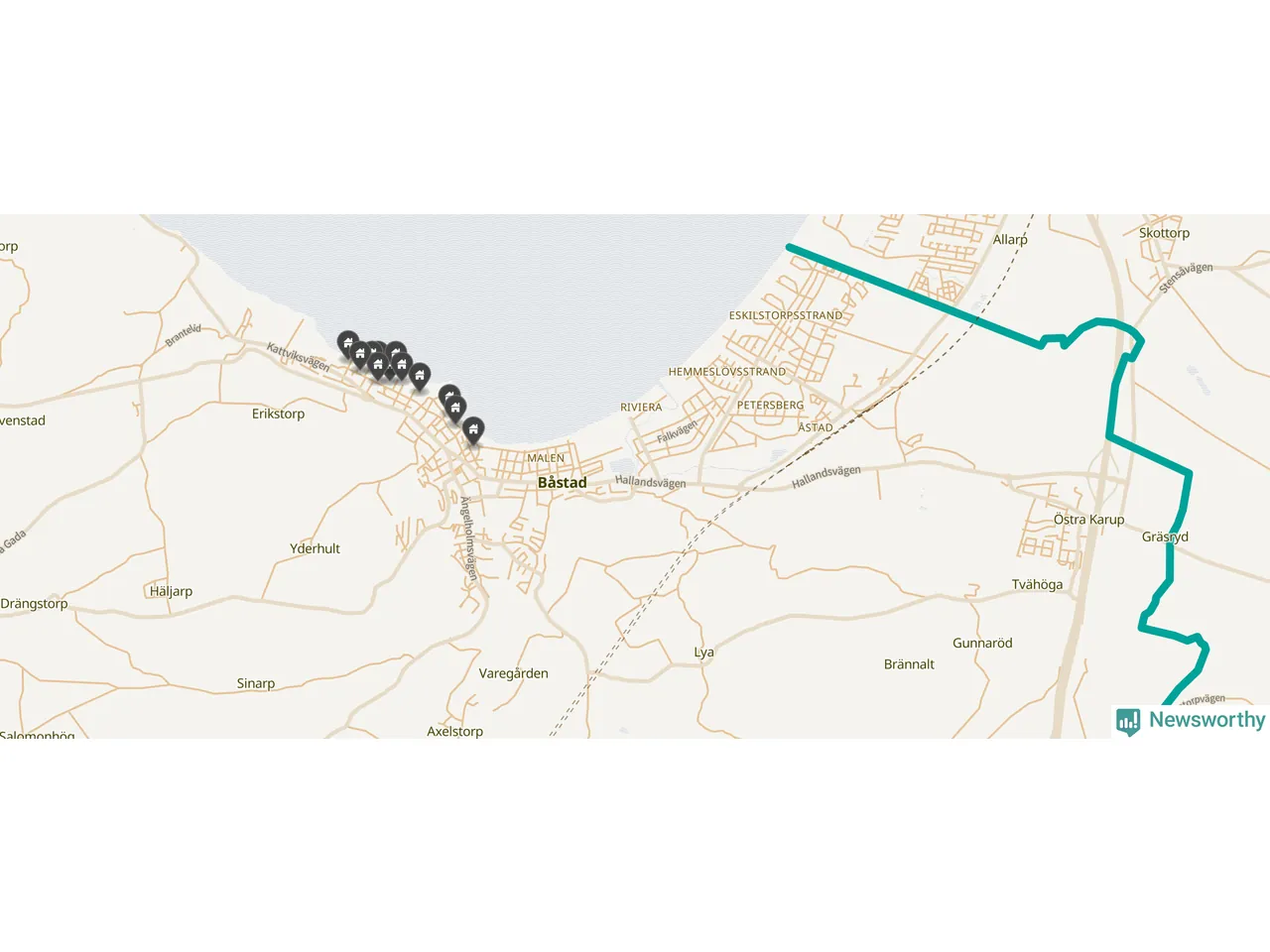Click the teal boundary line's coastal end
Screen dimensions: 1270x952
pyautogui.click(x=790, y=246)
